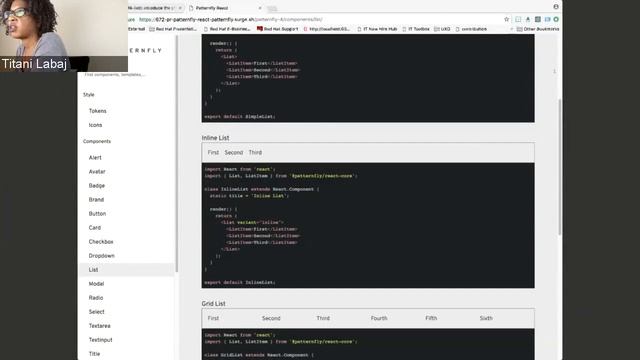Open the Chrome profile avatar icon
This screenshot has height=360, width=640.
(556, 7)
